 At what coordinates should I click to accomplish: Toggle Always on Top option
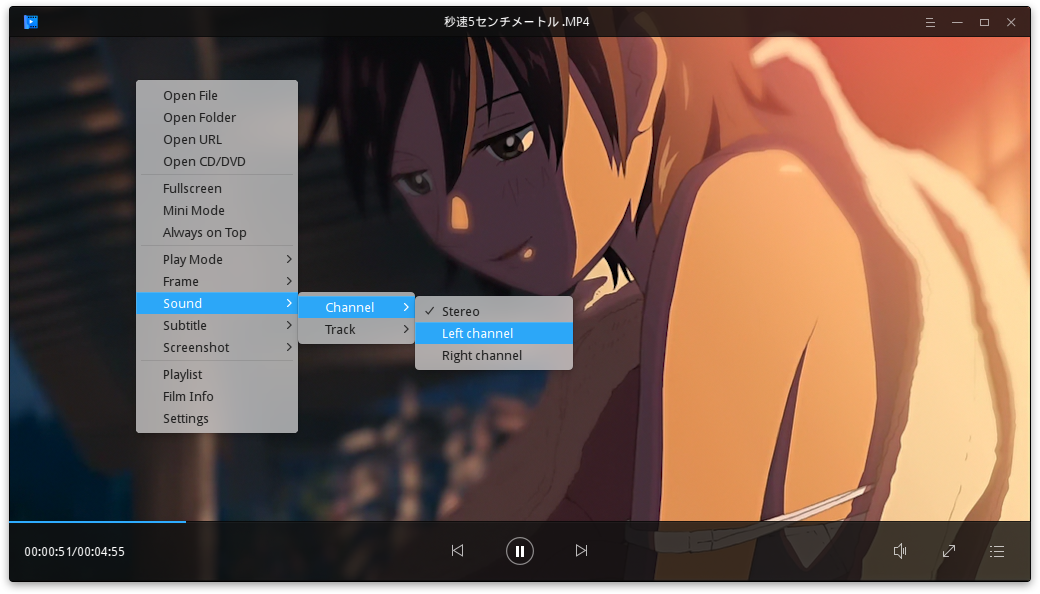coord(217,233)
